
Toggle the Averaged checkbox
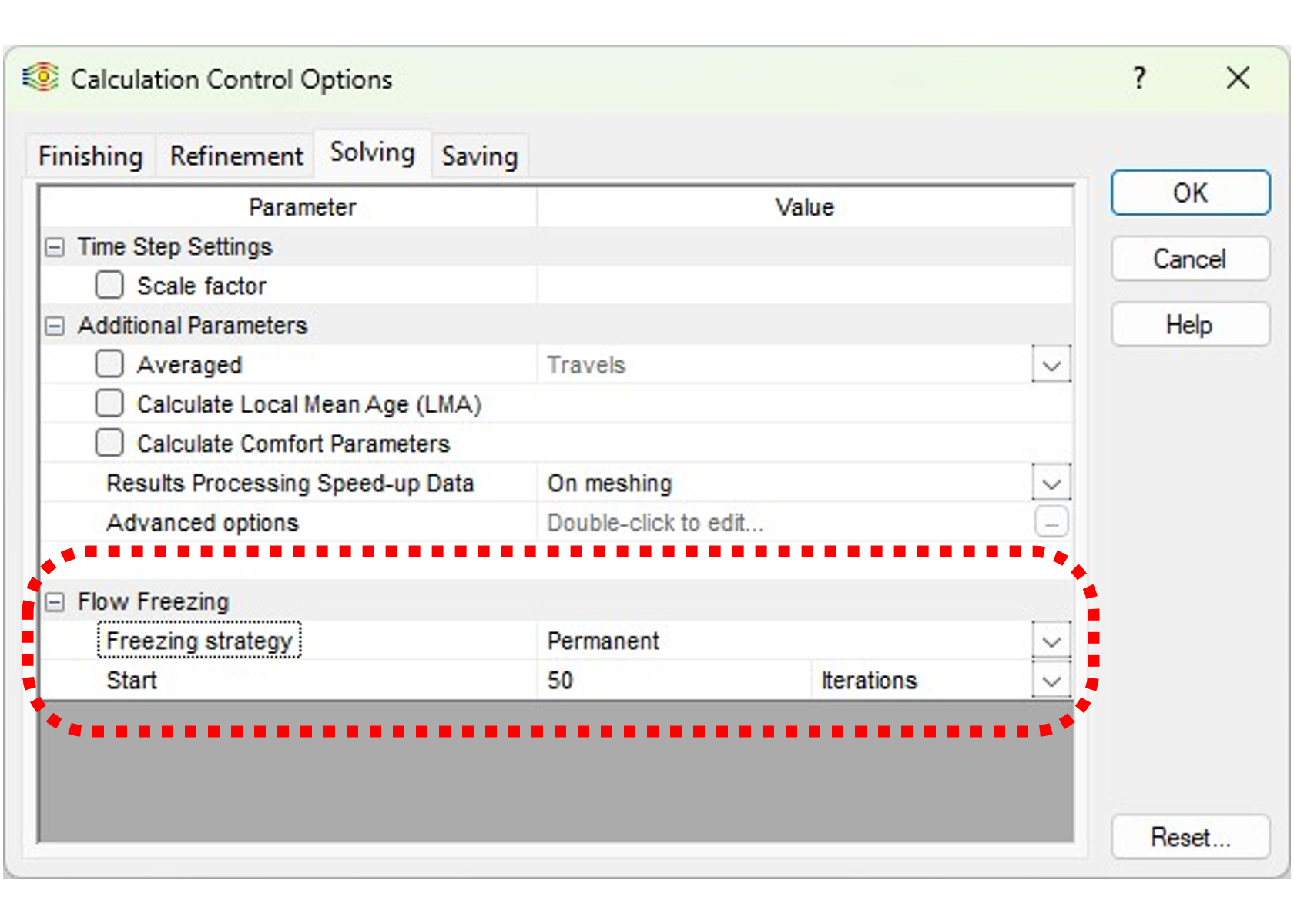tap(109, 363)
